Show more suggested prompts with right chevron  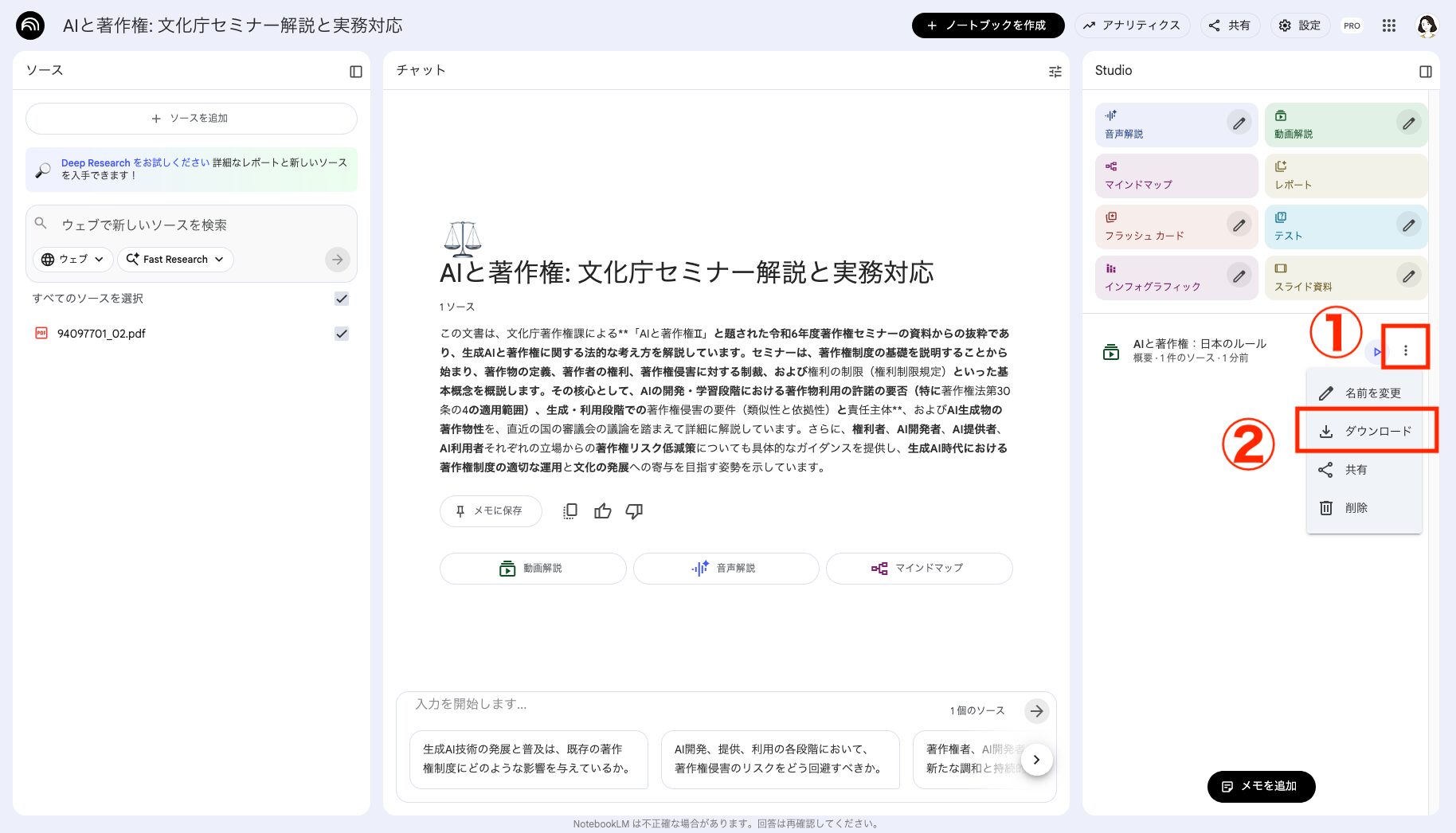(1036, 760)
